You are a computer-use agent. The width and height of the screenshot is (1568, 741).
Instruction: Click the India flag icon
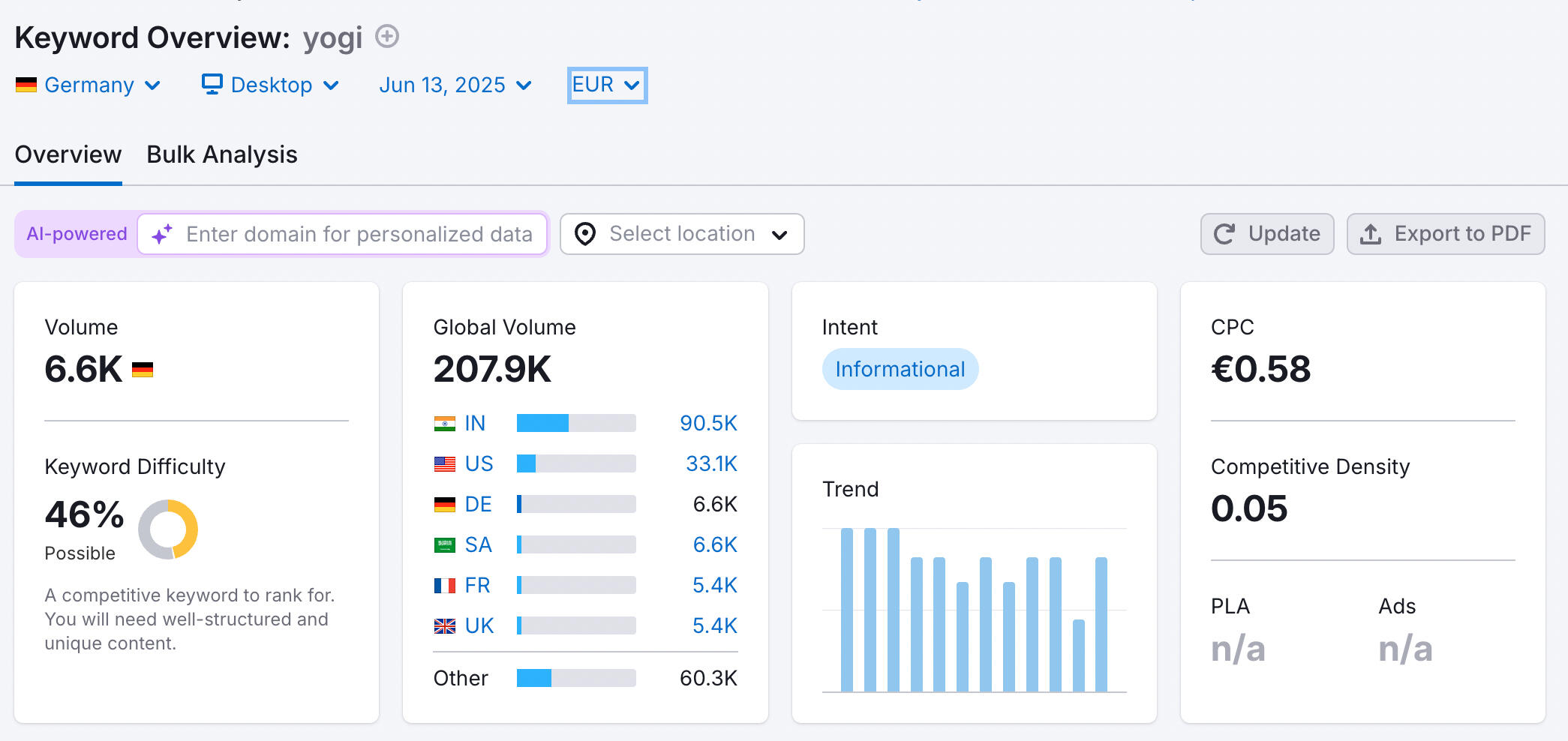point(444,424)
